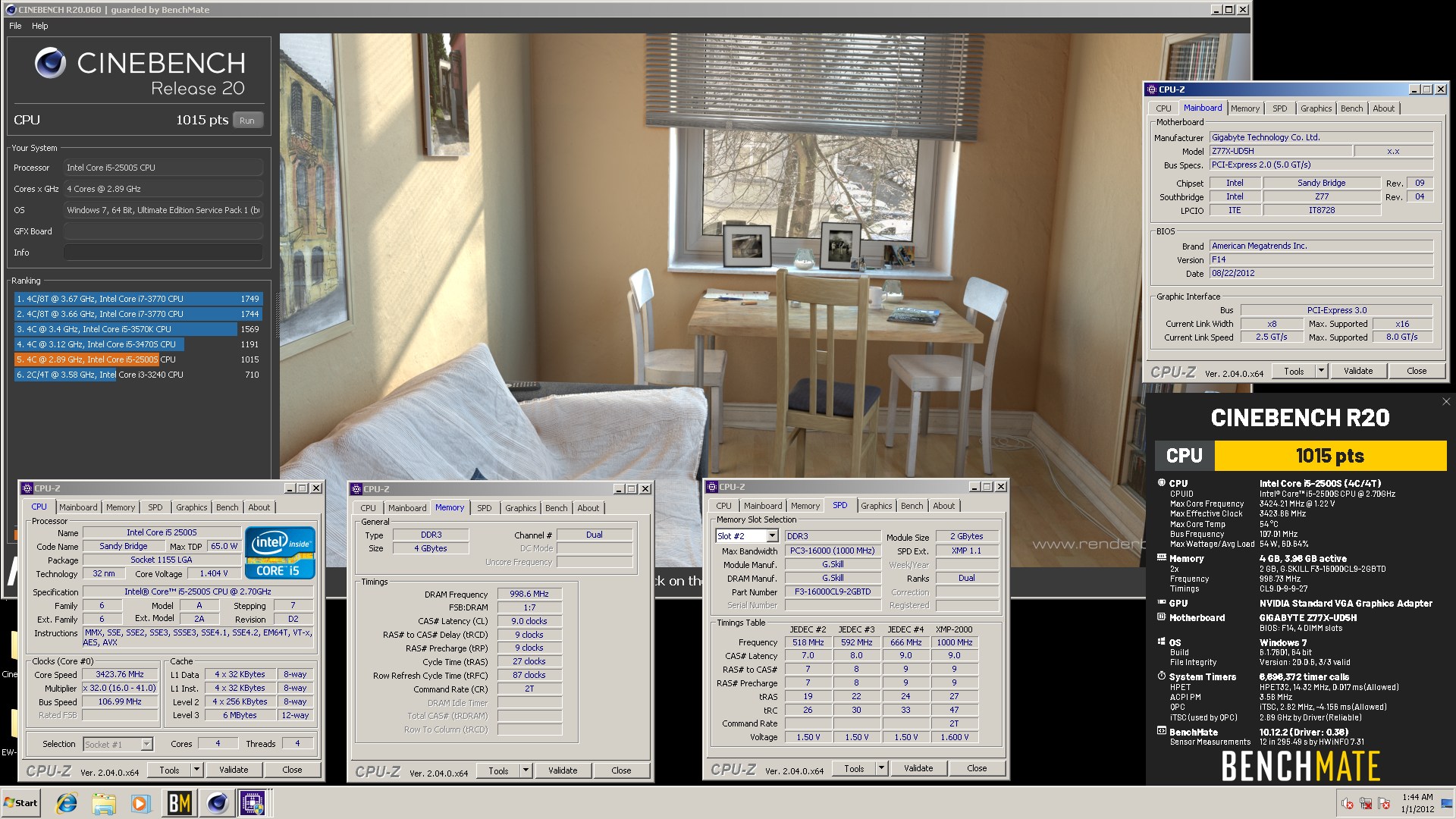Open Tools dropdown arrow in CPU-Z Memory window
1456x819 pixels.
526,770
